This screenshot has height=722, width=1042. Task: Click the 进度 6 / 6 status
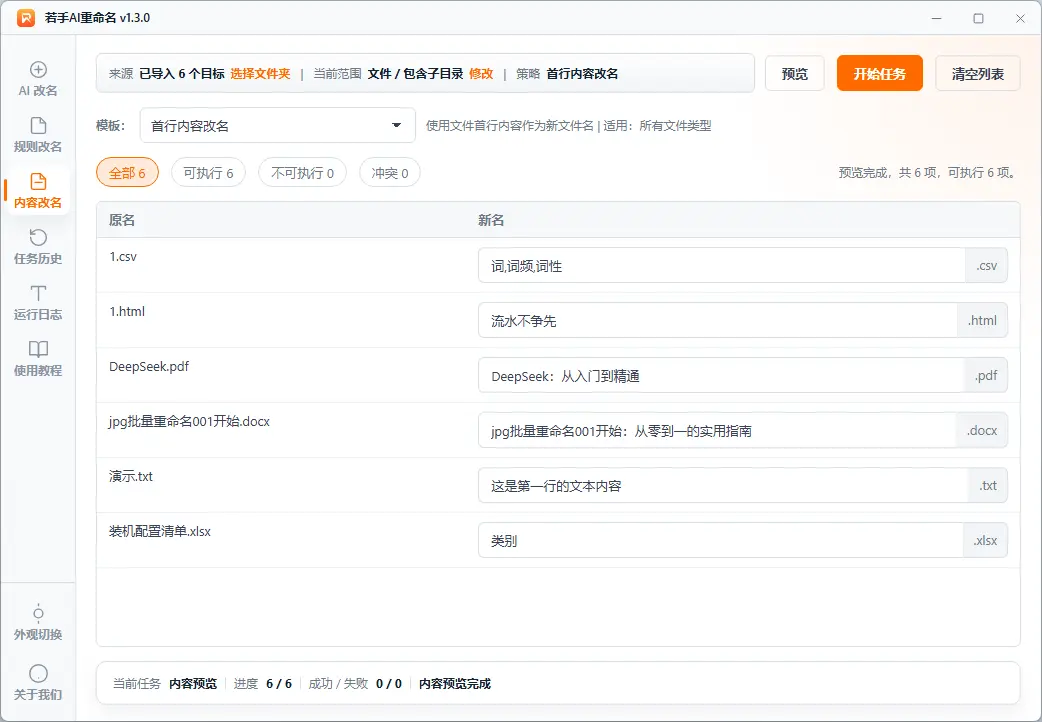262,683
